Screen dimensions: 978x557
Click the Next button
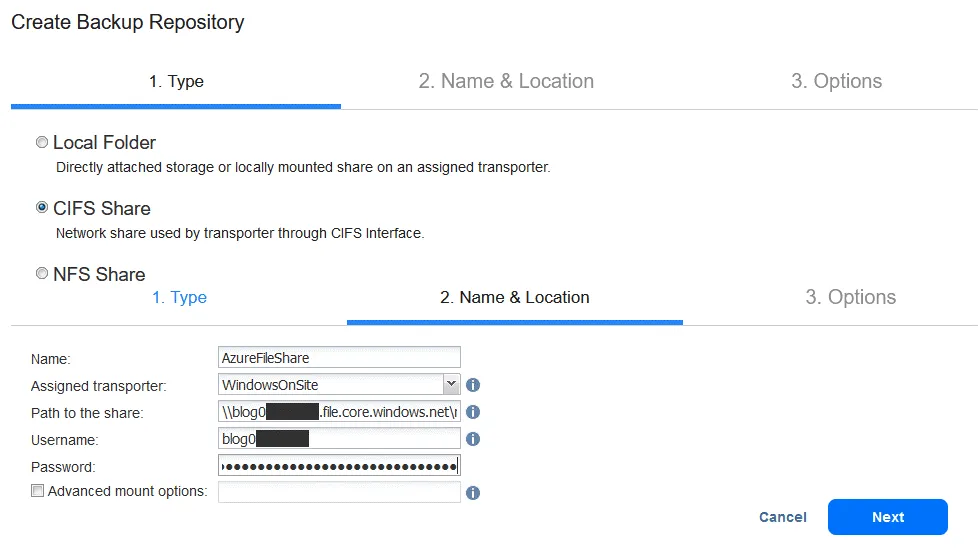(x=887, y=517)
